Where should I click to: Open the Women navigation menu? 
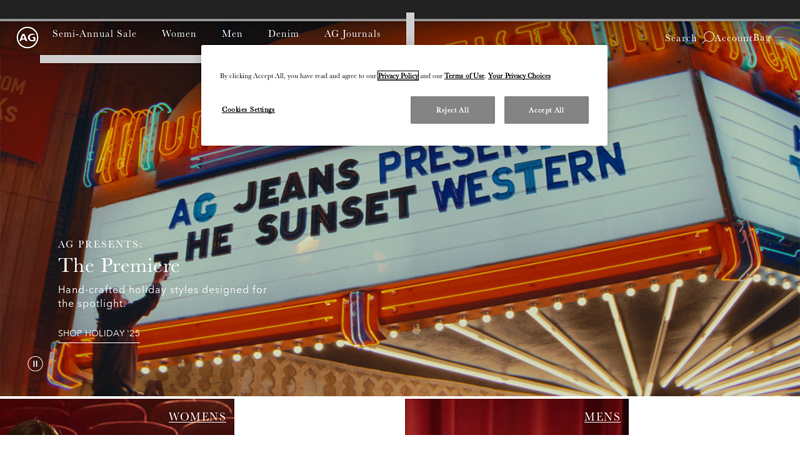(x=179, y=34)
